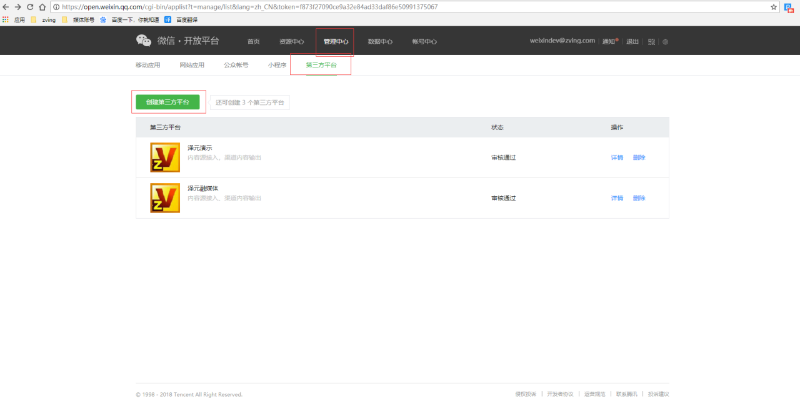Image resolution: width=800 pixels, height=413 pixels.
Task: Click 删除 for 泽元融媒体
Action: pos(639,198)
